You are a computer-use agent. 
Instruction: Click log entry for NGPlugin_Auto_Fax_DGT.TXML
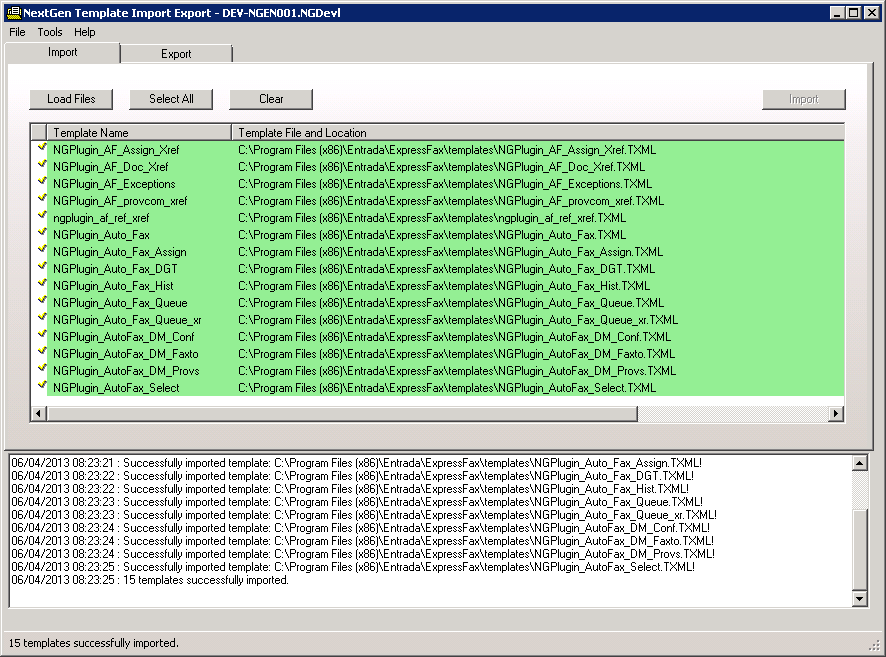(x=353, y=476)
